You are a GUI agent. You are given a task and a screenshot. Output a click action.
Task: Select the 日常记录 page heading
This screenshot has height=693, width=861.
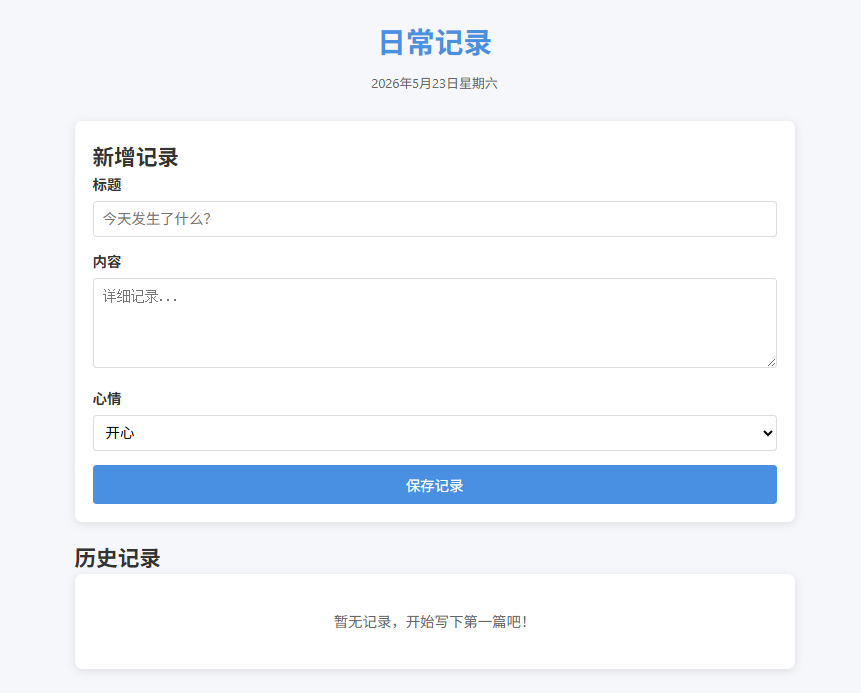(435, 43)
